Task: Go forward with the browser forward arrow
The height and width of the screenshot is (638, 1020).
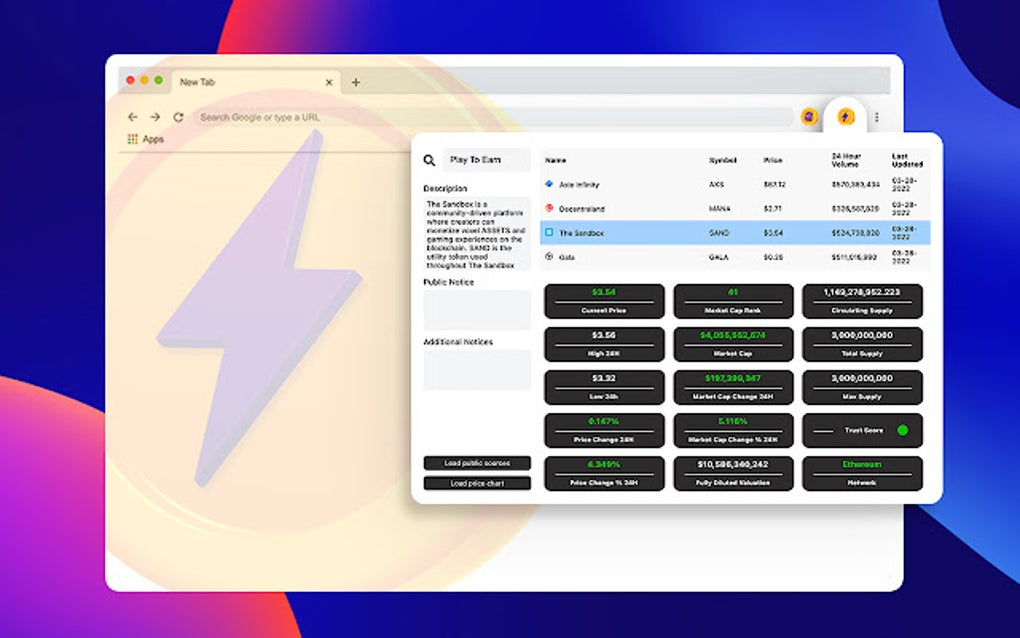Action: (155, 117)
